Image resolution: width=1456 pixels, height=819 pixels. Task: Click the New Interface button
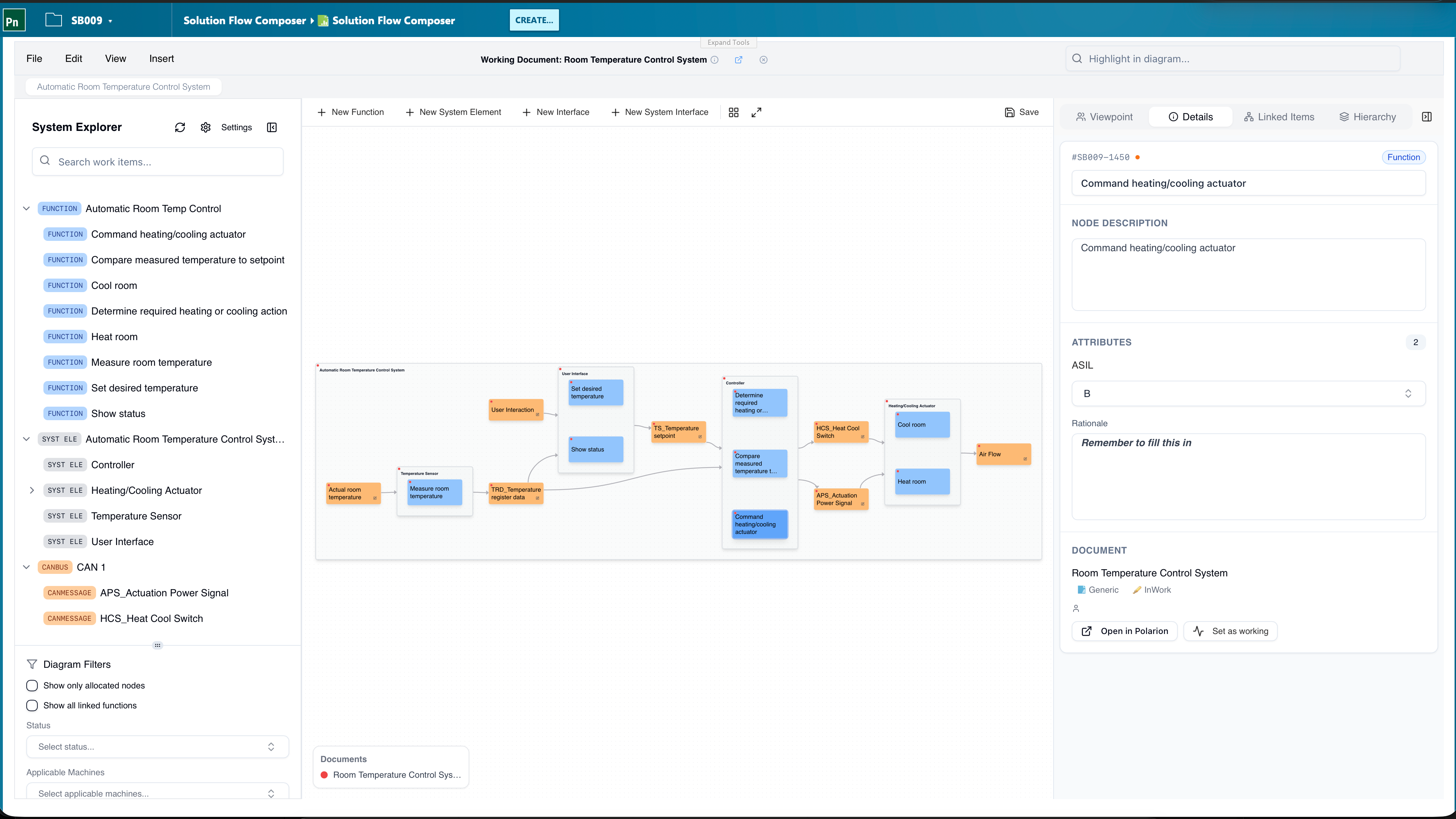(x=556, y=112)
